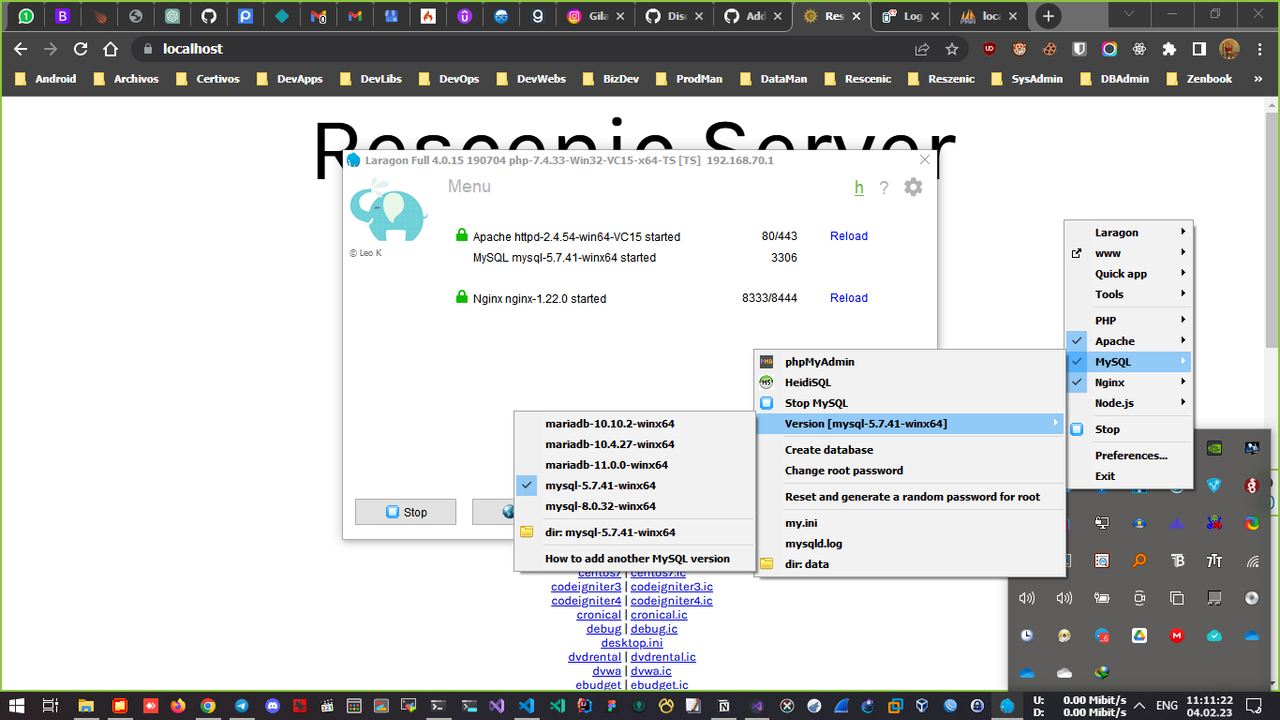The width and height of the screenshot is (1280, 720).
Task: Open my.ini from MySQL submenu
Action: point(908,523)
